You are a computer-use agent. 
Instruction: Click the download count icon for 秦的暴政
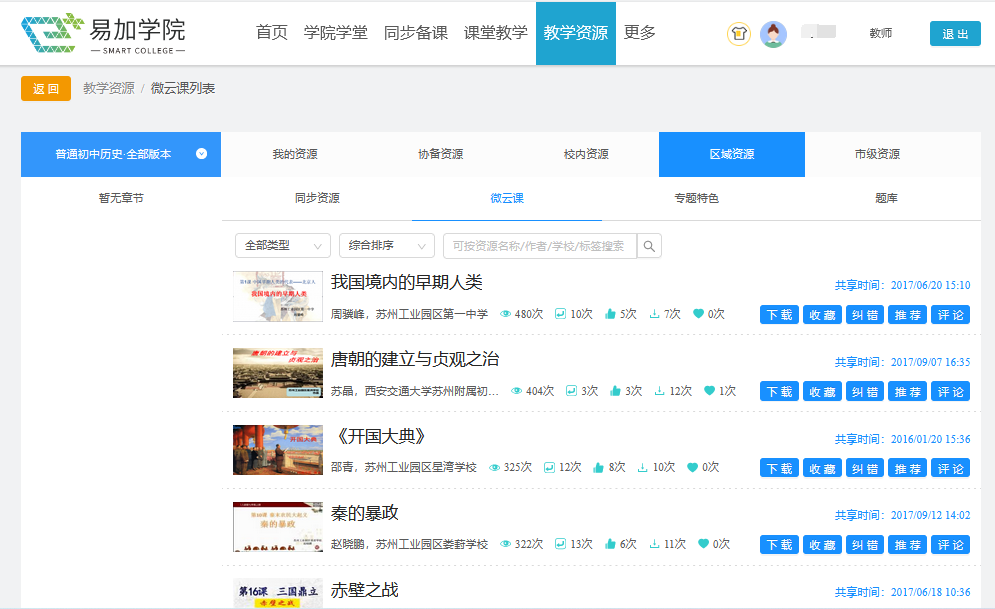(x=654, y=544)
